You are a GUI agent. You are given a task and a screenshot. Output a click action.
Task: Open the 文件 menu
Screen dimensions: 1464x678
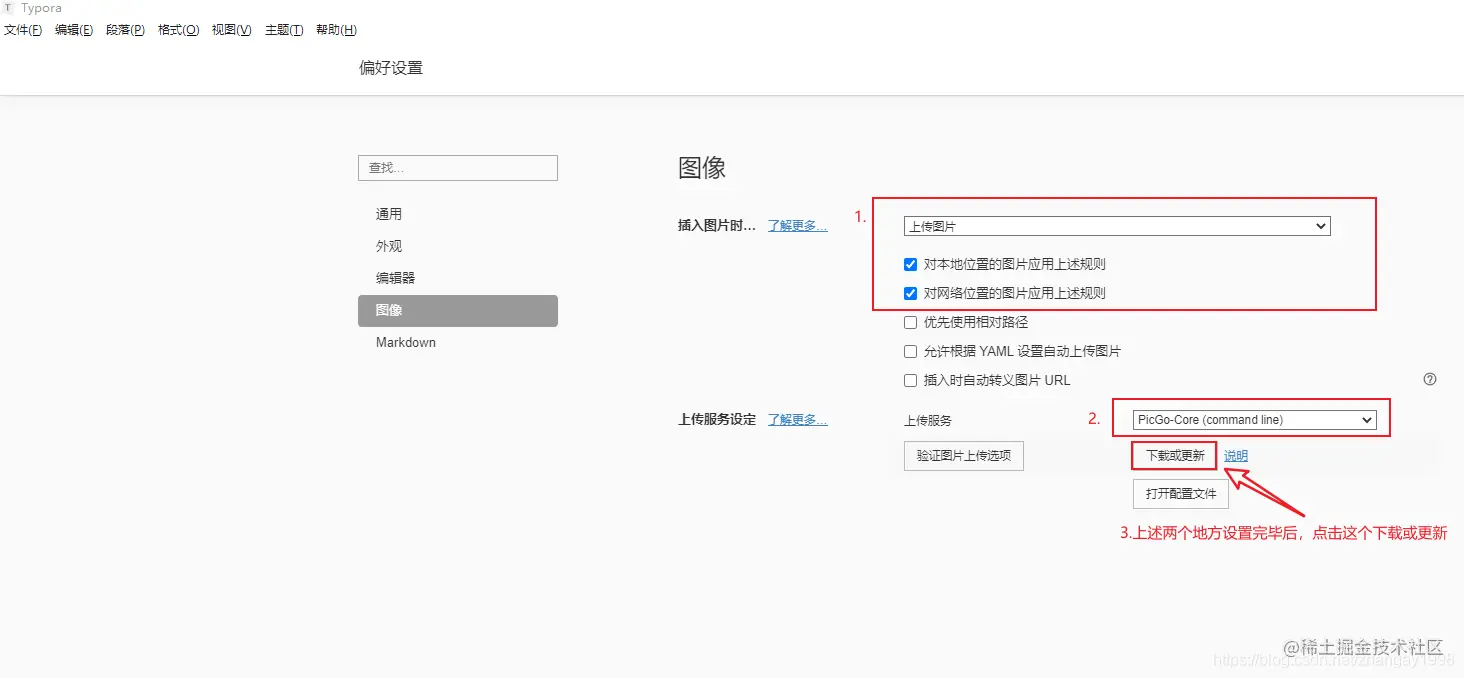(23, 29)
